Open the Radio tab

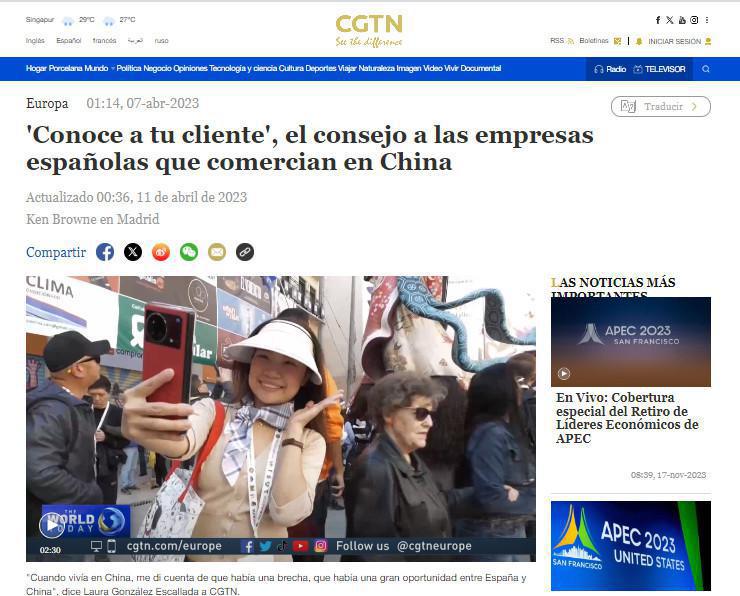611,69
